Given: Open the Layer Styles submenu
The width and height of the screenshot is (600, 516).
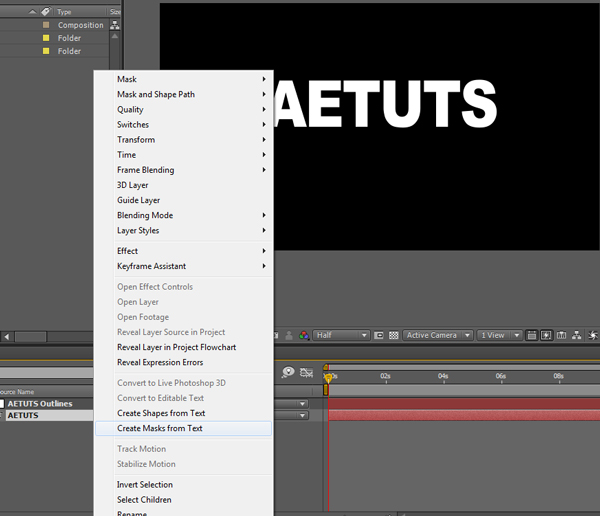Looking at the screenshot, I should point(184,230).
